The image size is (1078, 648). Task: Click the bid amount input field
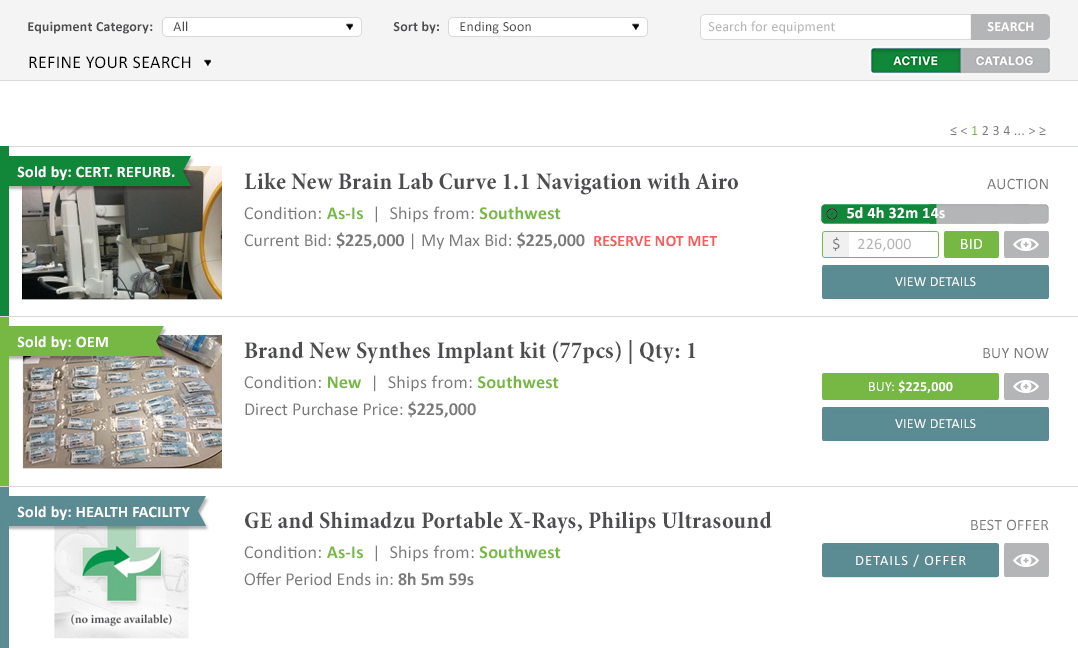[x=880, y=245]
